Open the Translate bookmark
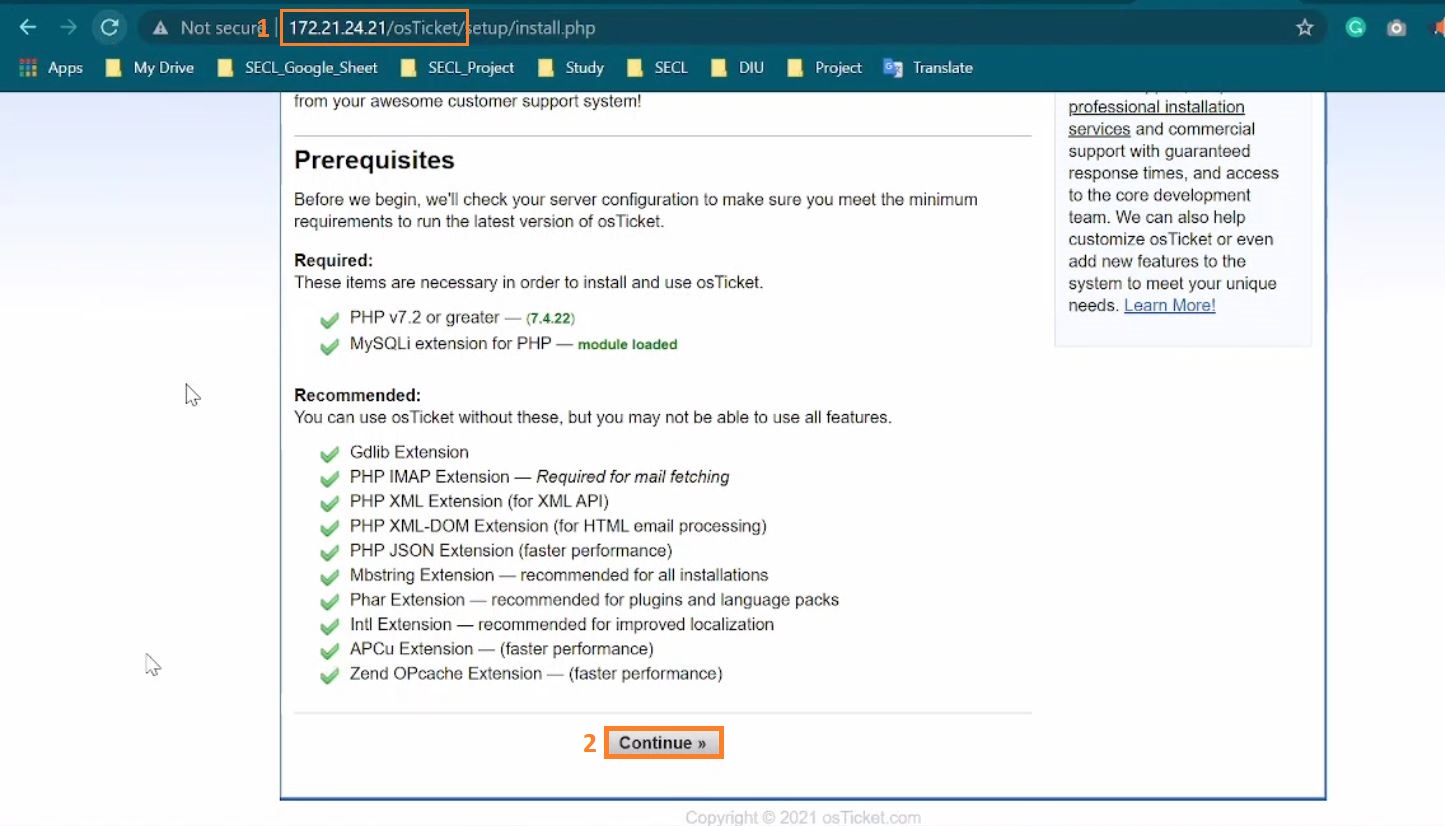 click(x=928, y=68)
